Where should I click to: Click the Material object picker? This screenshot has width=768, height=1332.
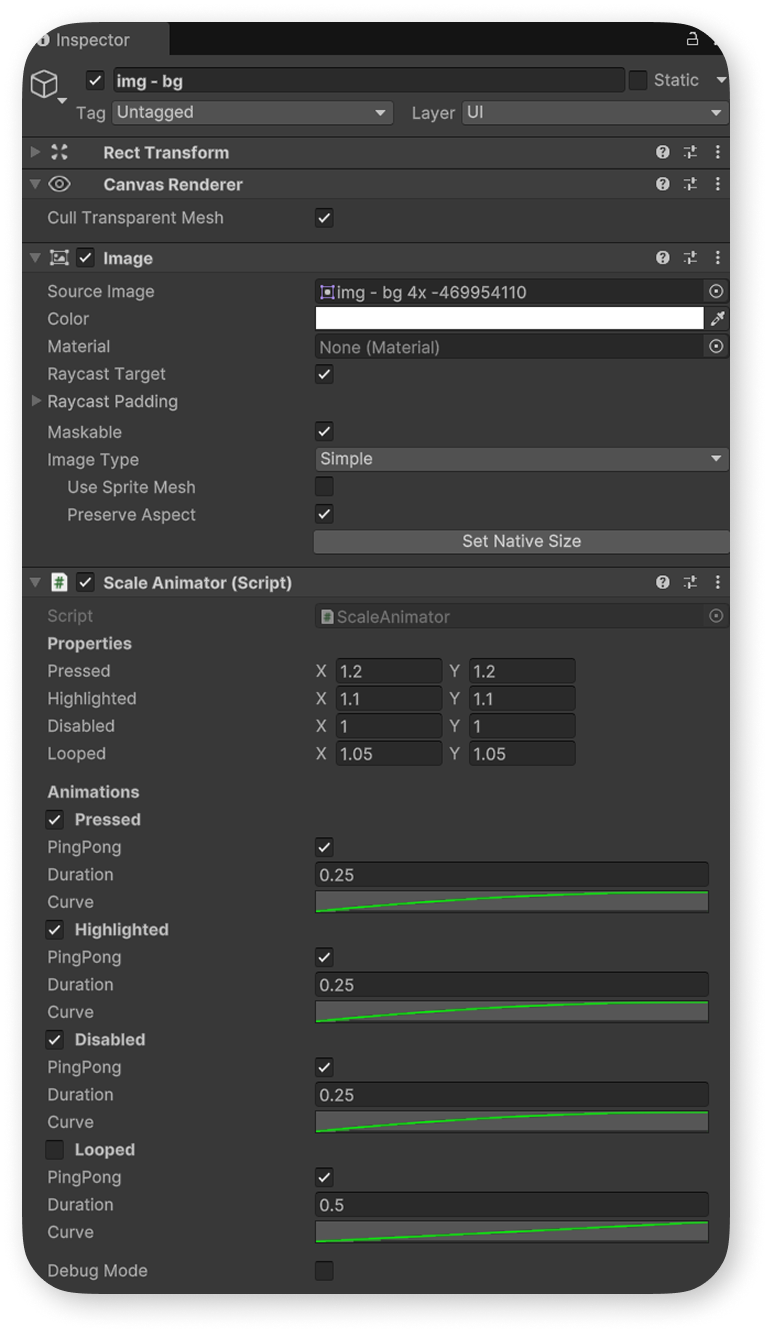(x=716, y=347)
